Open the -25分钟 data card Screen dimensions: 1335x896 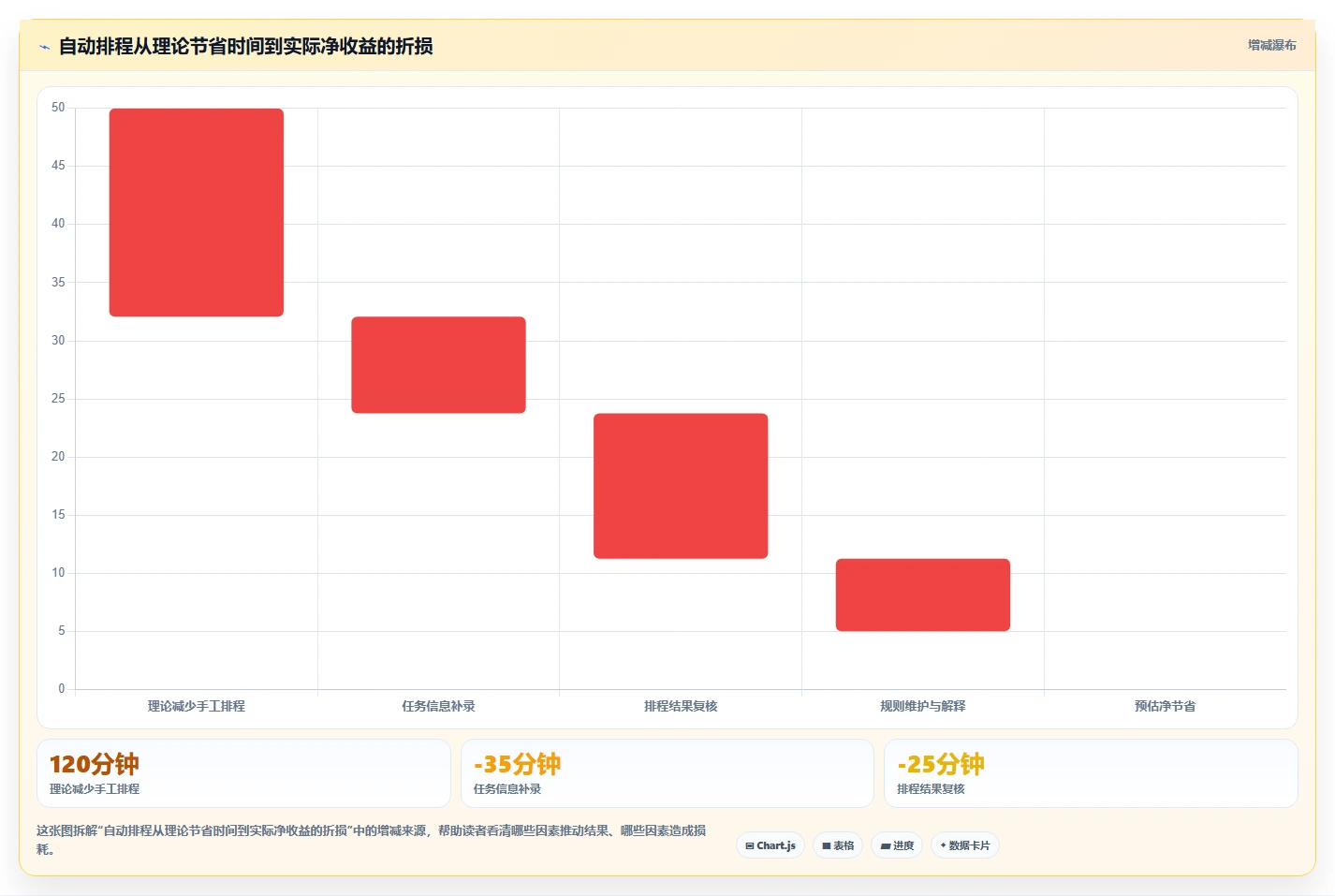point(1091,773)
